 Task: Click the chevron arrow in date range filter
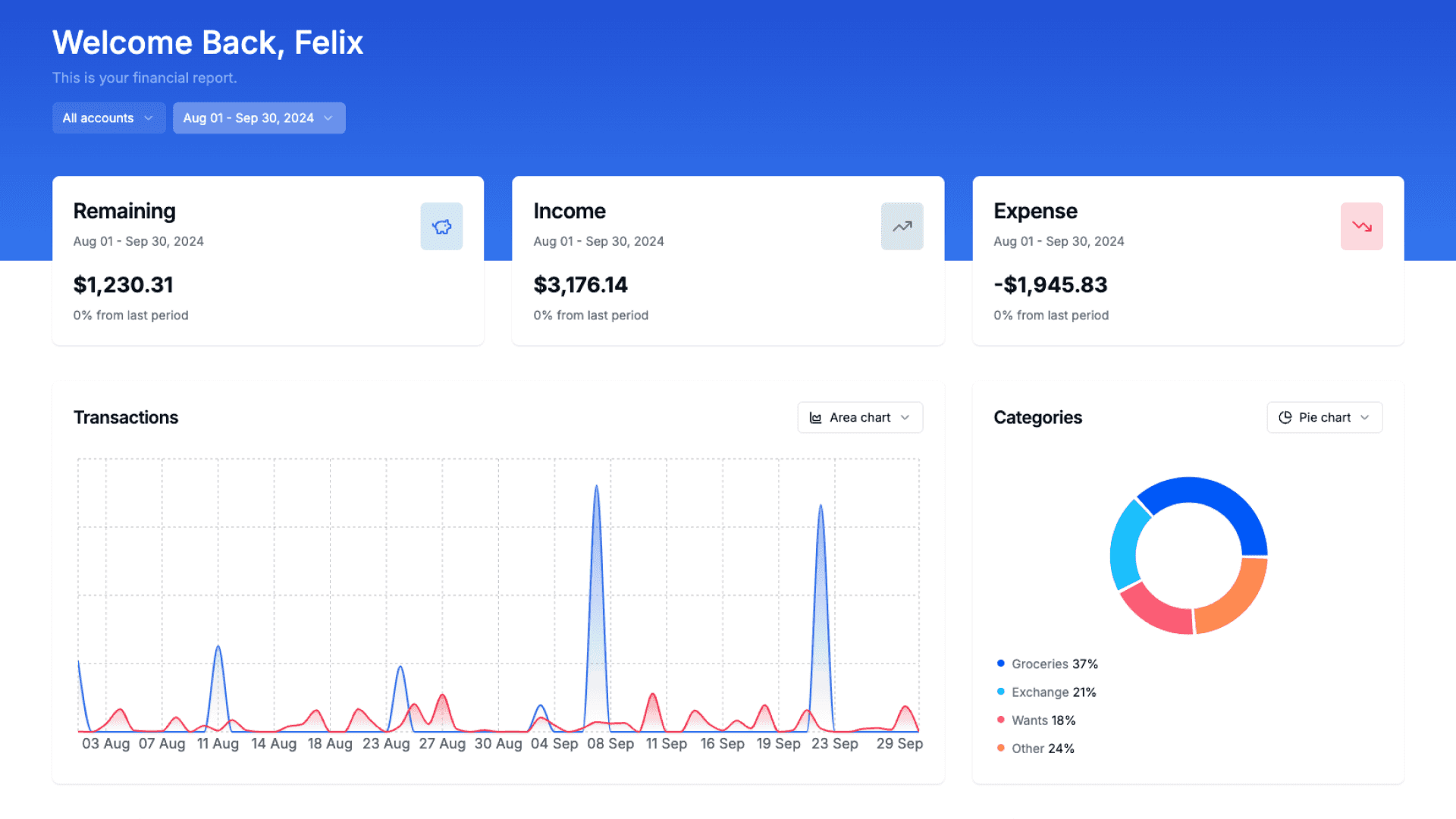coord(328,118)
